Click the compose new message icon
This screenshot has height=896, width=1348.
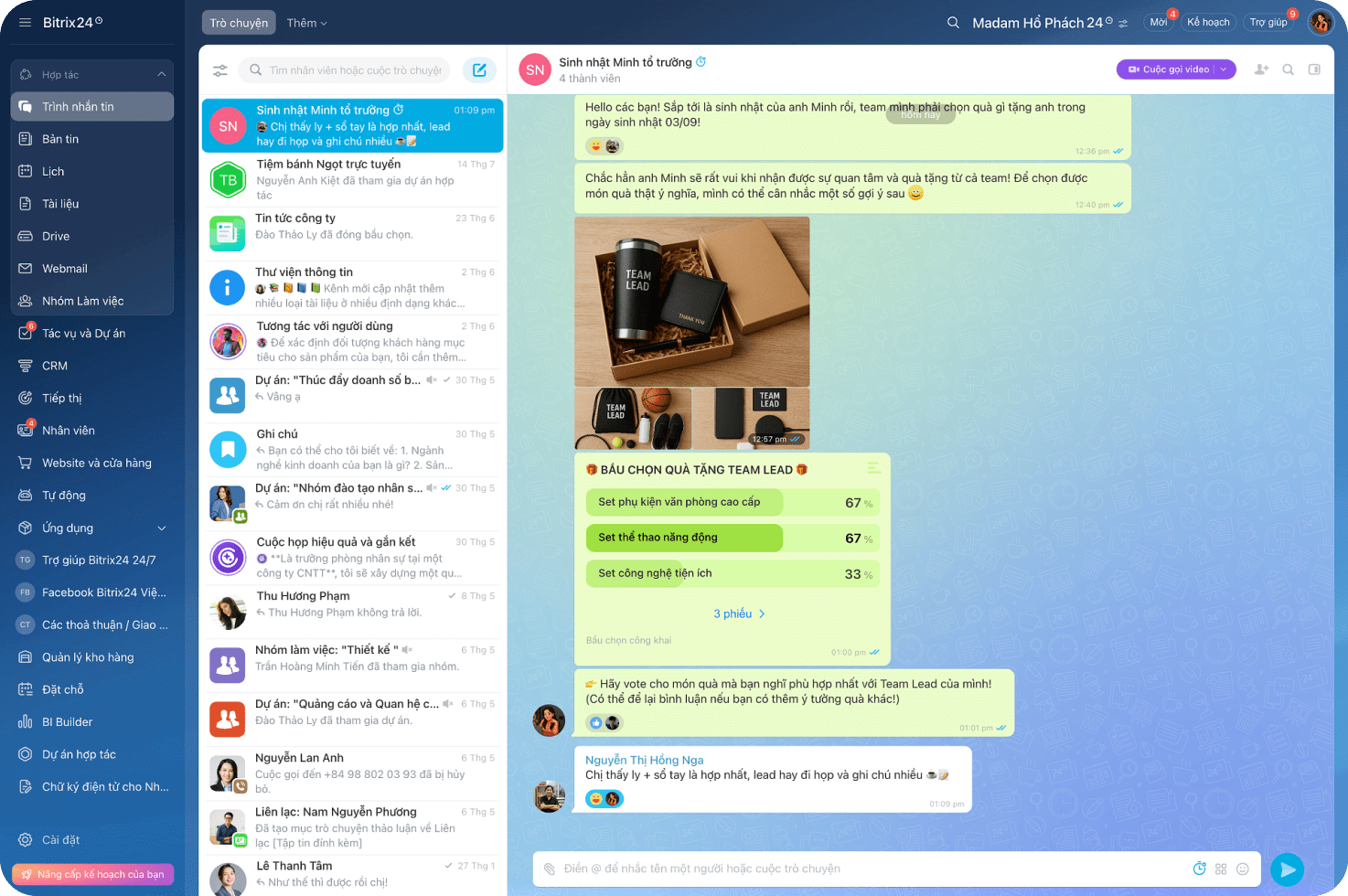479,69
